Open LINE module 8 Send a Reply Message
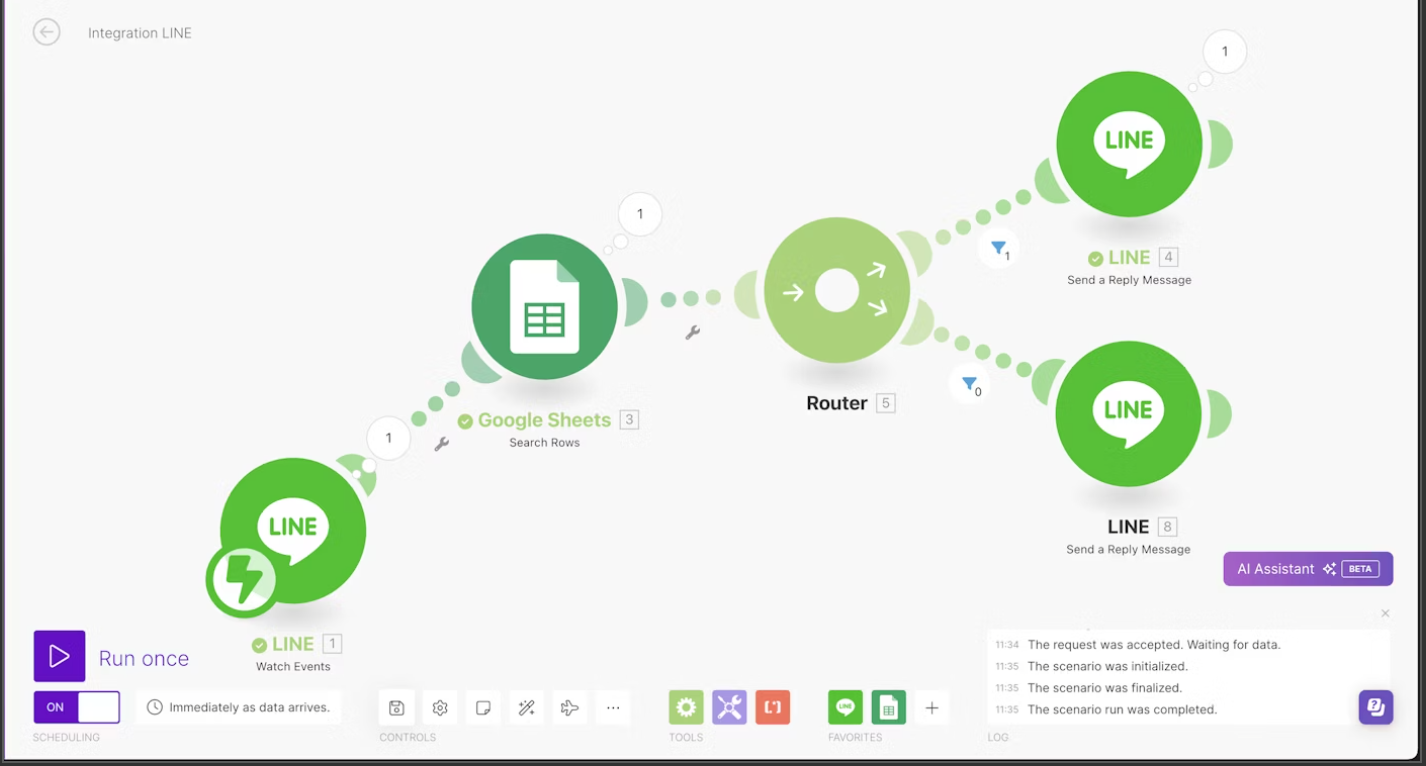Viewport: 1426px width, 766px height. click(1129, 413)
